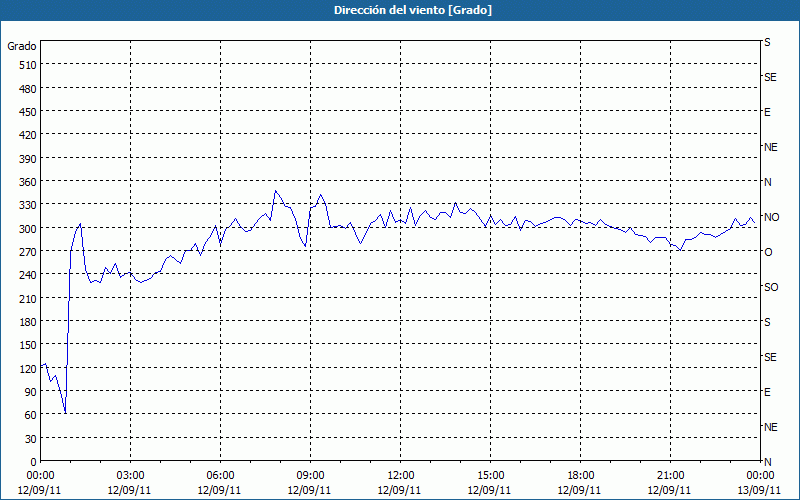The height and width of the screenshot is (500, 800).
Task: Click the 210 degree axis label
Action: 28,298
